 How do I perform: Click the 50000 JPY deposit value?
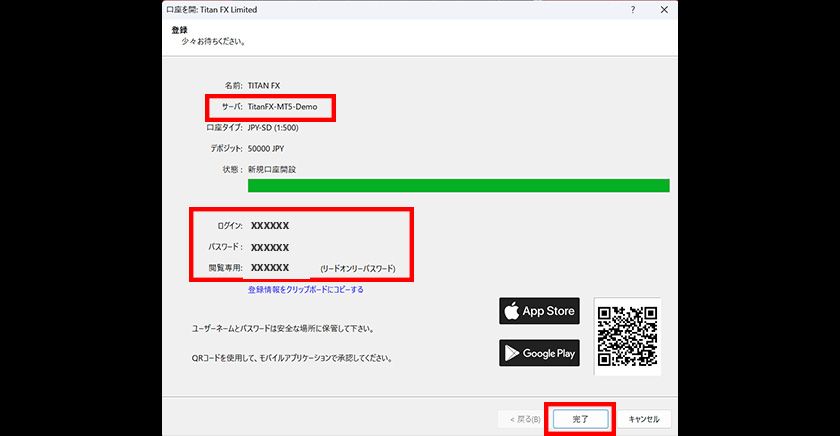[266, 148]
